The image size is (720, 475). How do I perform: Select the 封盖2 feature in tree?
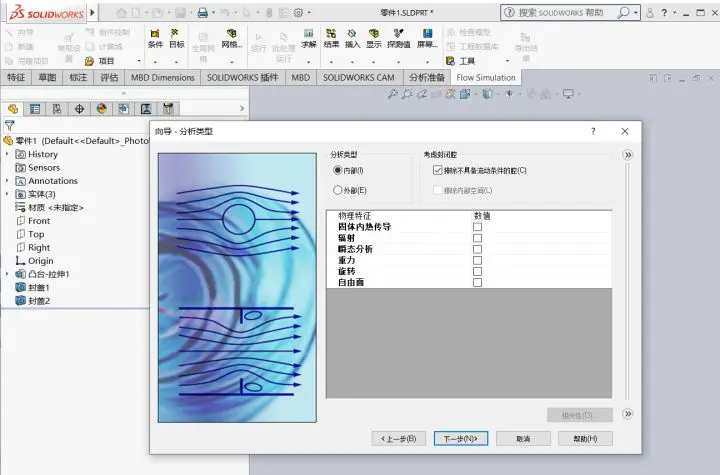pyautogui.click(x=32, y=301)
